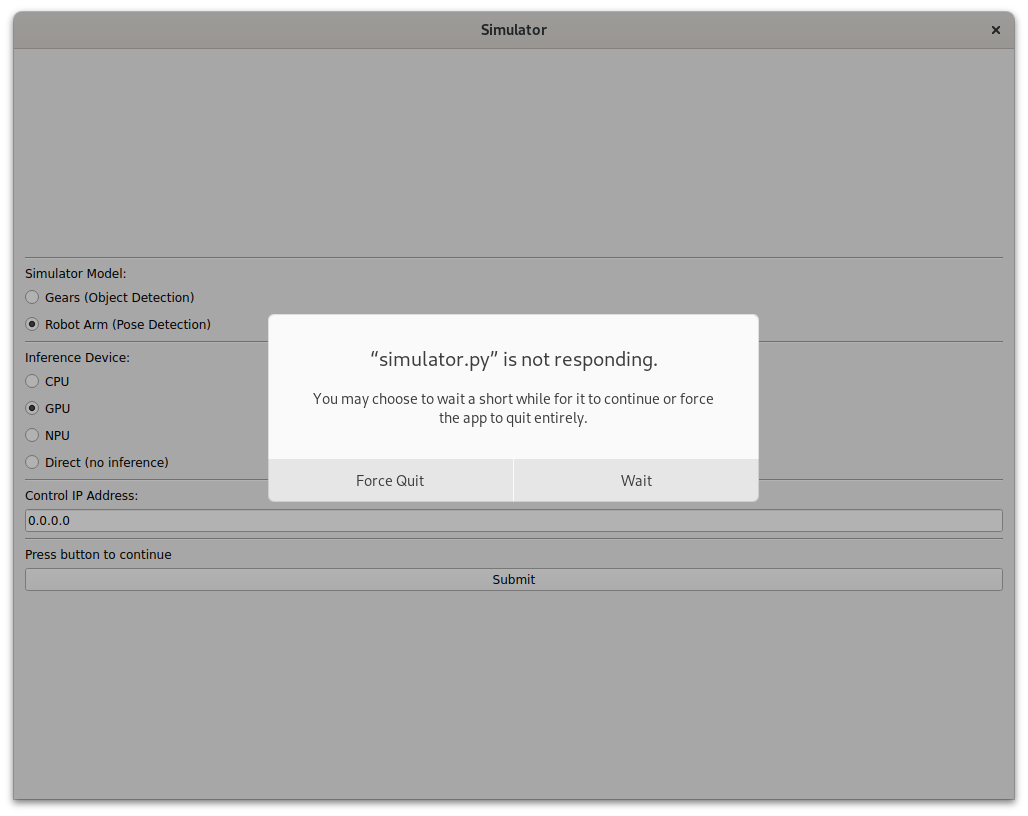Pick NPU as the inference device
1028x816 pixels.
(x=33, y=435)
